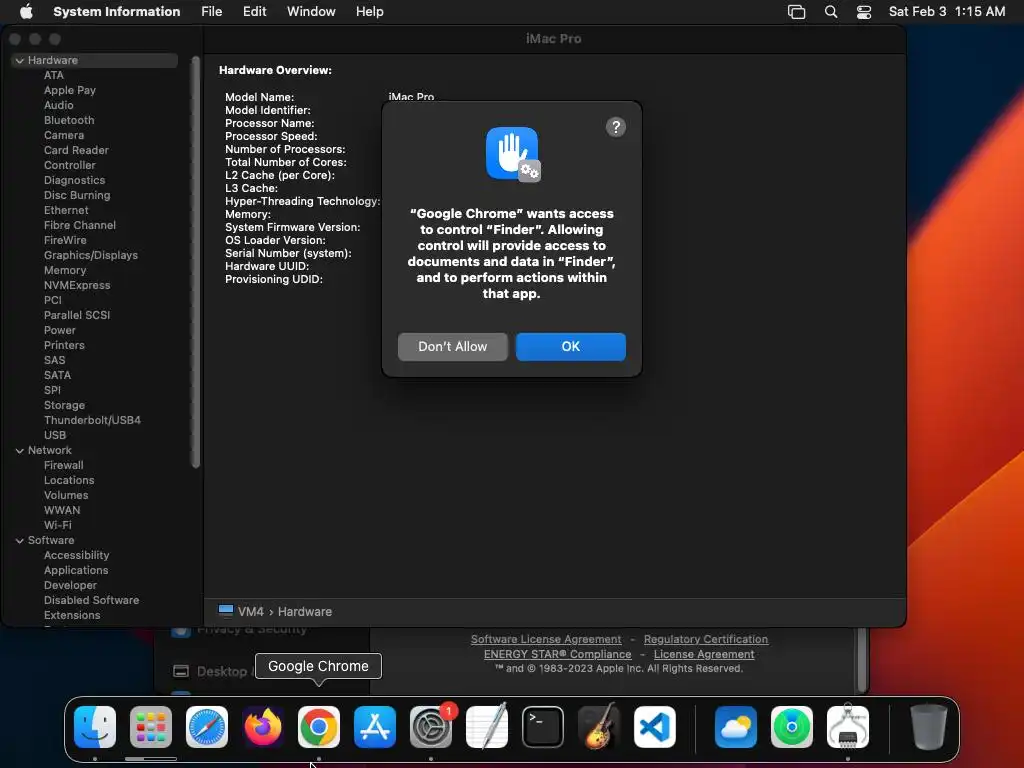
Task: Select Audio in the sidebar
Action: (59, 105)
